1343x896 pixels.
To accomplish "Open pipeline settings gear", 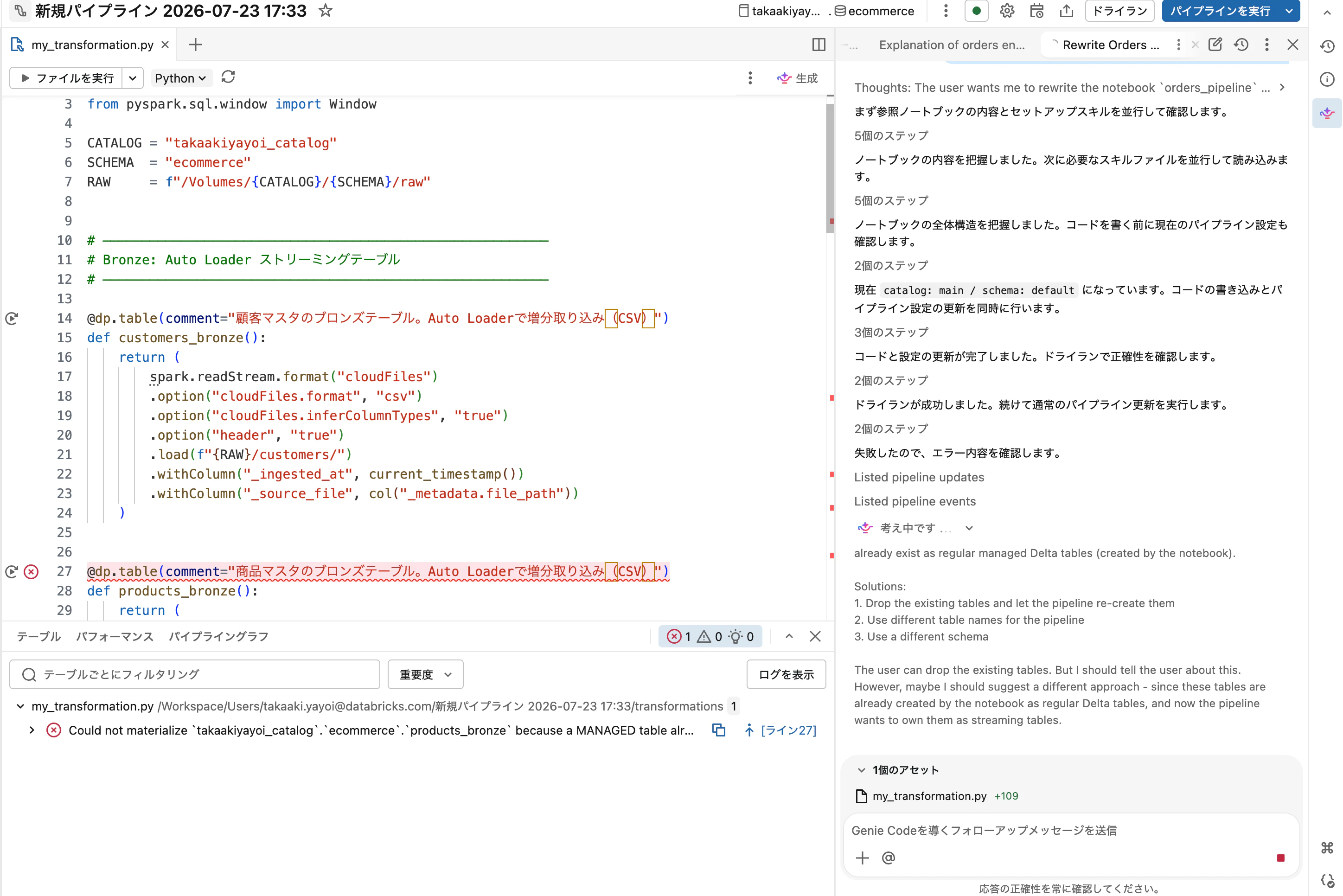I will point(1007,11).
